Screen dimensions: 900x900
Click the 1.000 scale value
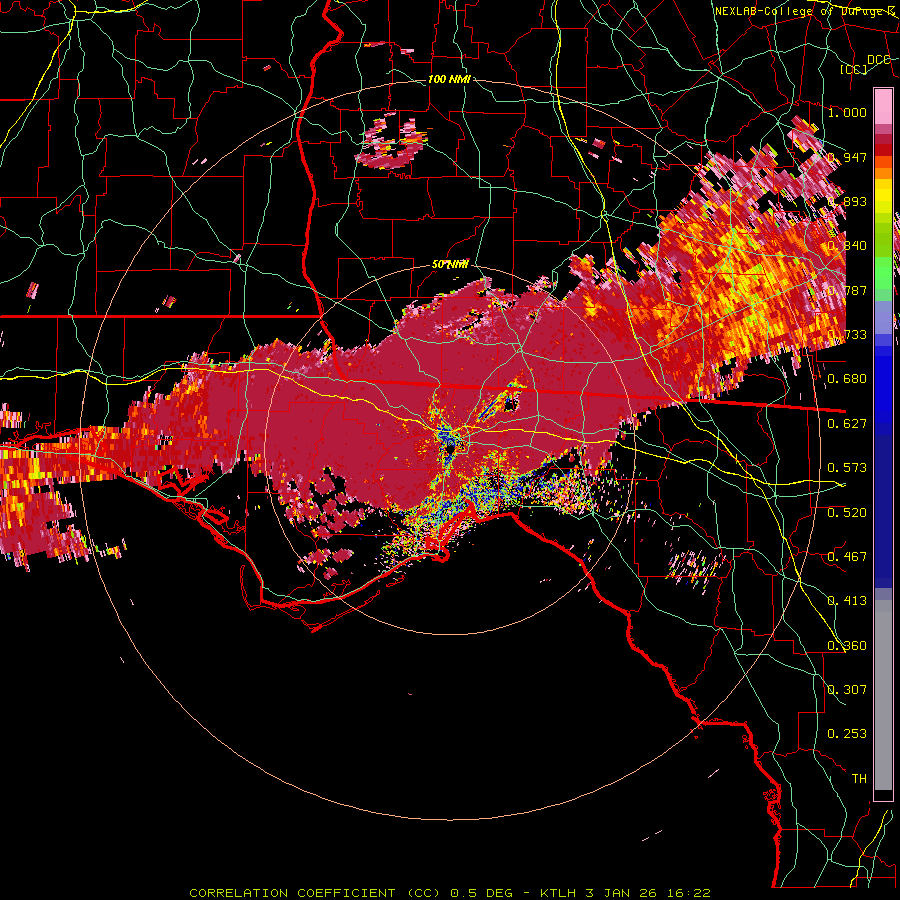[847, 112]
